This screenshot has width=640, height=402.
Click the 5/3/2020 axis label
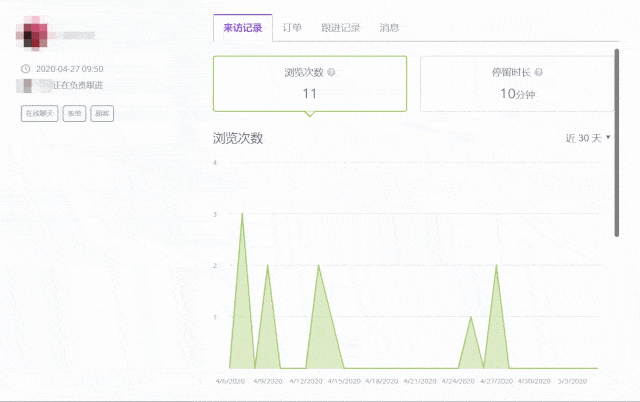(x=572, y=381)
